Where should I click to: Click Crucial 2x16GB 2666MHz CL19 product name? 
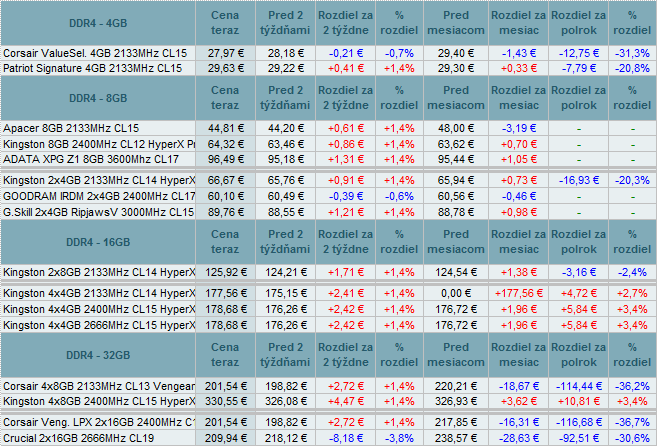click(x=78, y=438)
